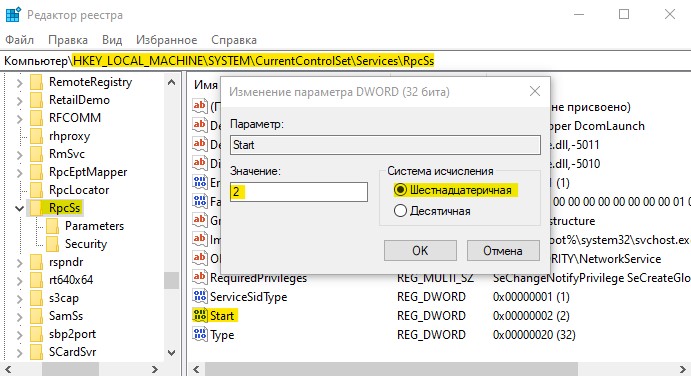The image size is (691, 376).
Task: Expand the SCardSvr tree node
Action: (x=19, y=352)
